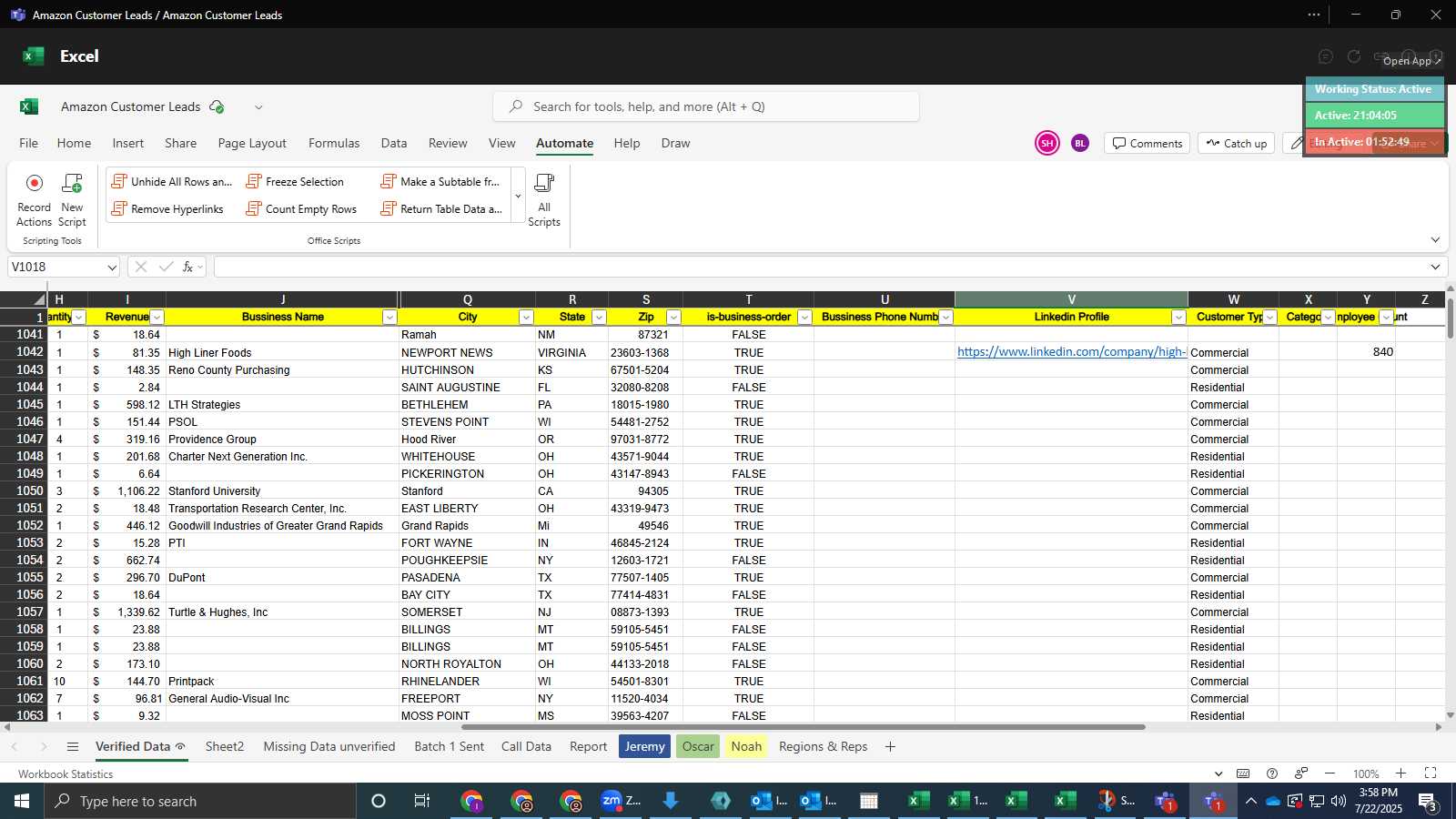
Task: Open the SH user presence avatar
Action: 1047,143
